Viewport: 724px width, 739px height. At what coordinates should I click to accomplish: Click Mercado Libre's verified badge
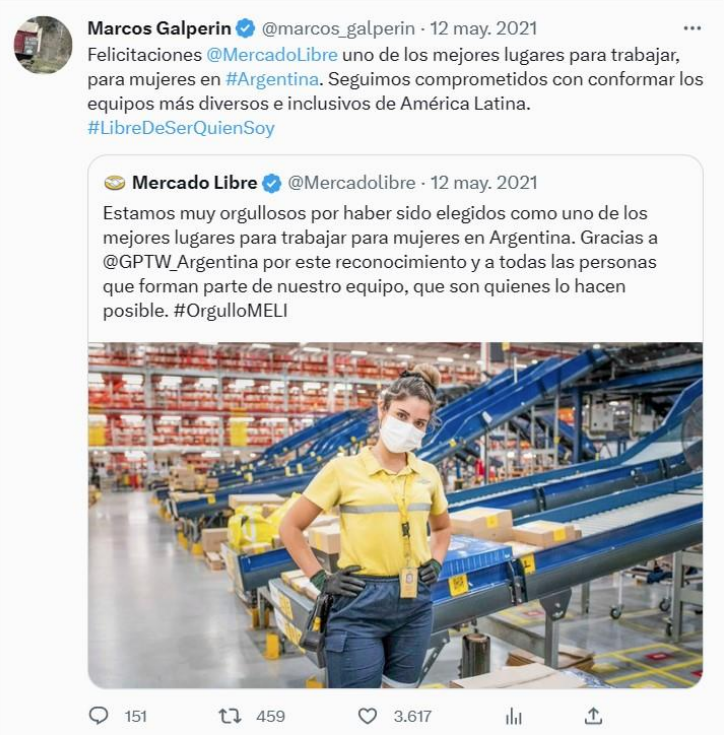click(x=272, y=183)
